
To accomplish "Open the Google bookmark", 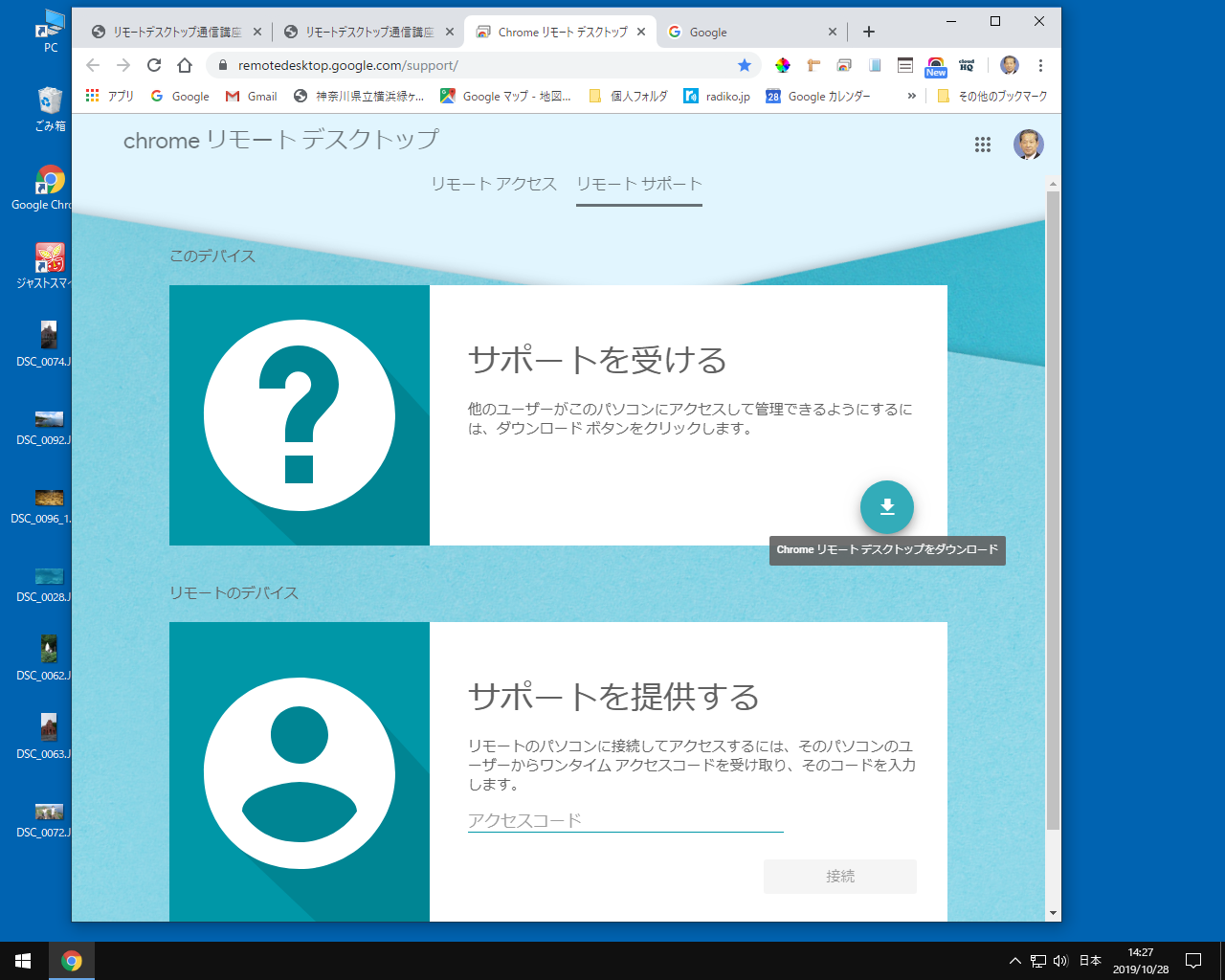I will click(180, 96).
